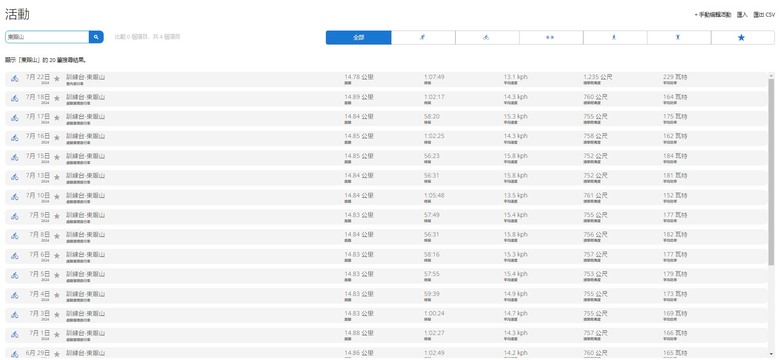
Task: Click cycling icon on 7月4日 row
Action: coord(15,295)
